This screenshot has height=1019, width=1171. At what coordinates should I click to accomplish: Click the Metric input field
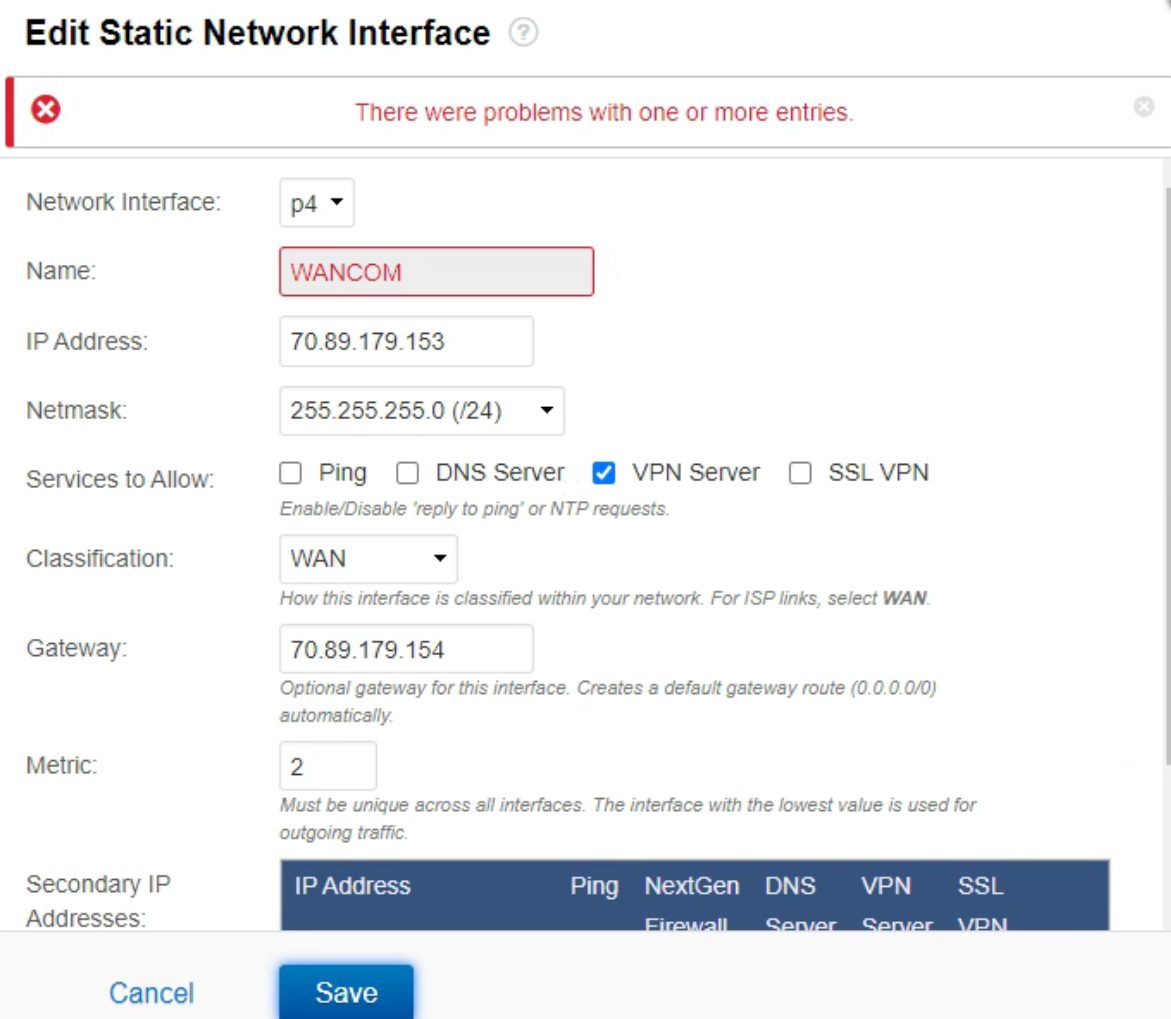(x=328, y=767)
